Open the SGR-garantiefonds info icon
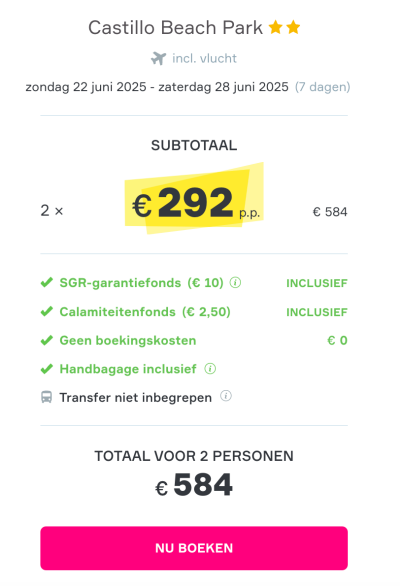 point(235,283)
